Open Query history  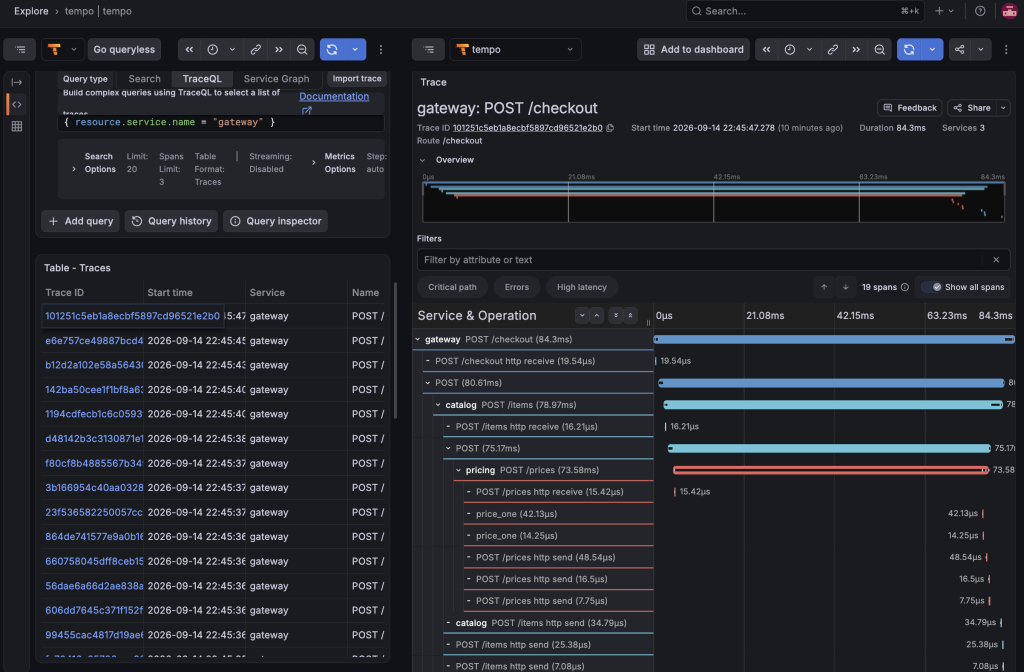[x=172, y=221]
